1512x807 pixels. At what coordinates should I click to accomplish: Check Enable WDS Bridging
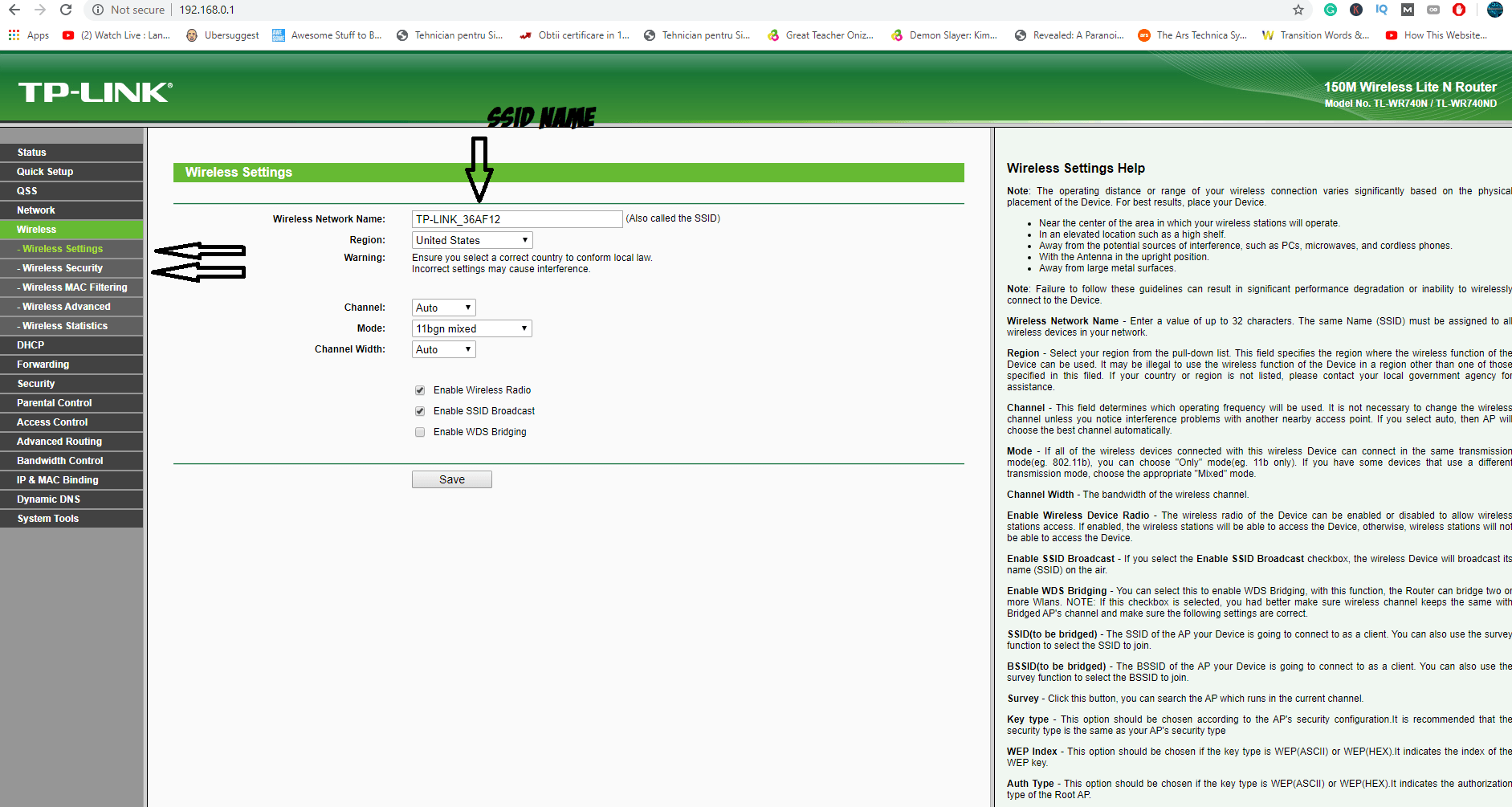click(420, 432)
